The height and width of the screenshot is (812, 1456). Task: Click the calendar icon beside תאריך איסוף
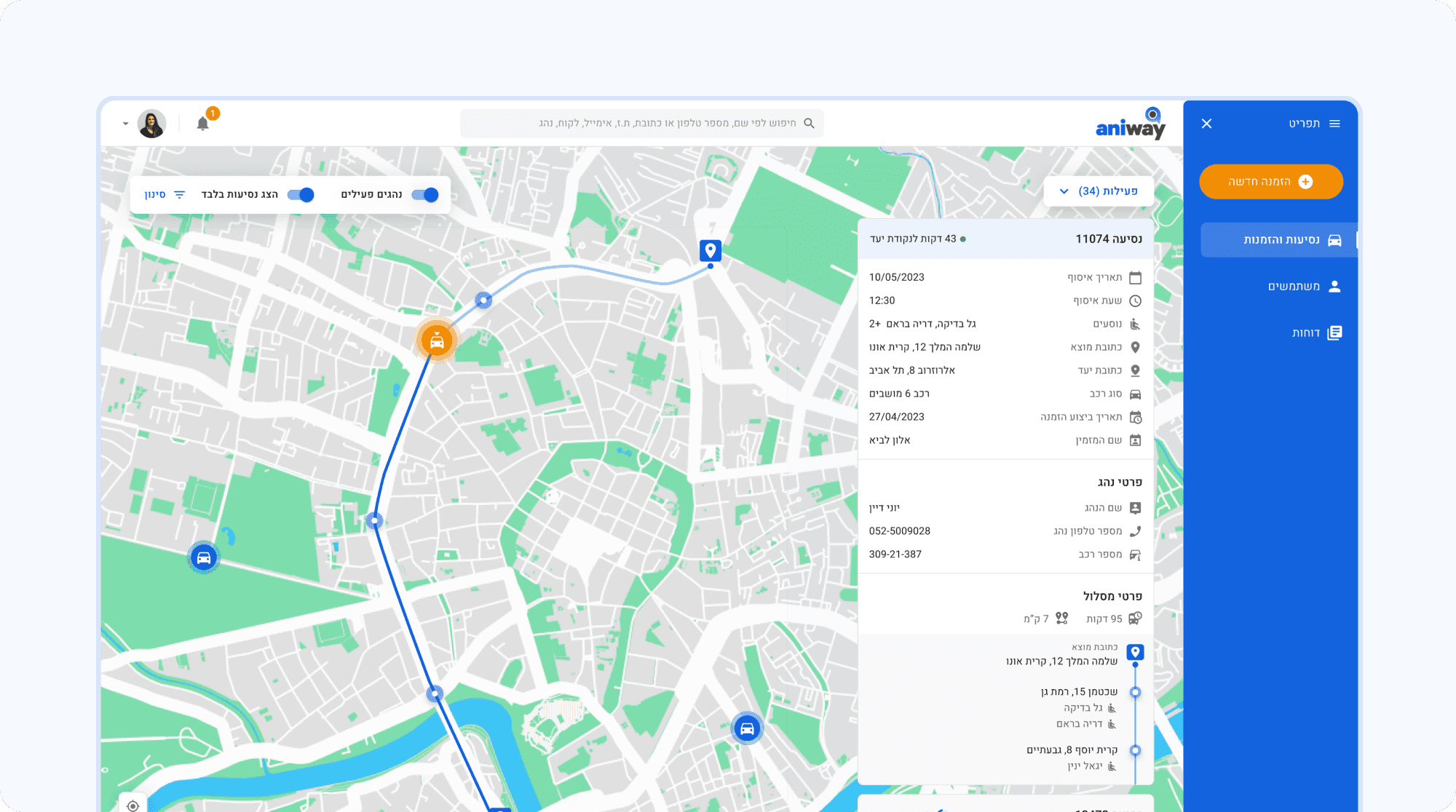pyautogui.click(x=1135, y=277)
